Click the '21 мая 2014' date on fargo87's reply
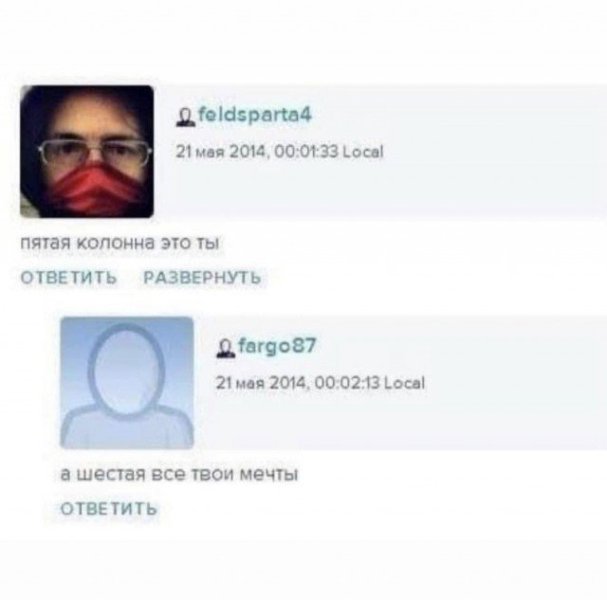Viewport: 607px width, 600px height. tap(262, 383)
